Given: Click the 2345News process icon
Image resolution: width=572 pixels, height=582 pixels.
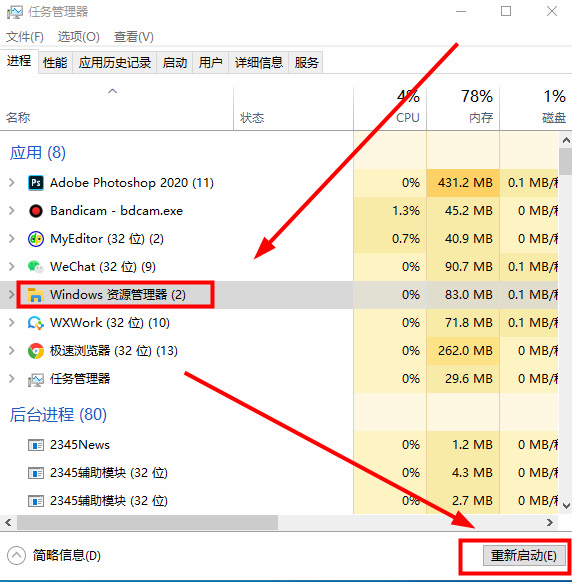Looking at the screenshot, I should [x=36, y=445].
